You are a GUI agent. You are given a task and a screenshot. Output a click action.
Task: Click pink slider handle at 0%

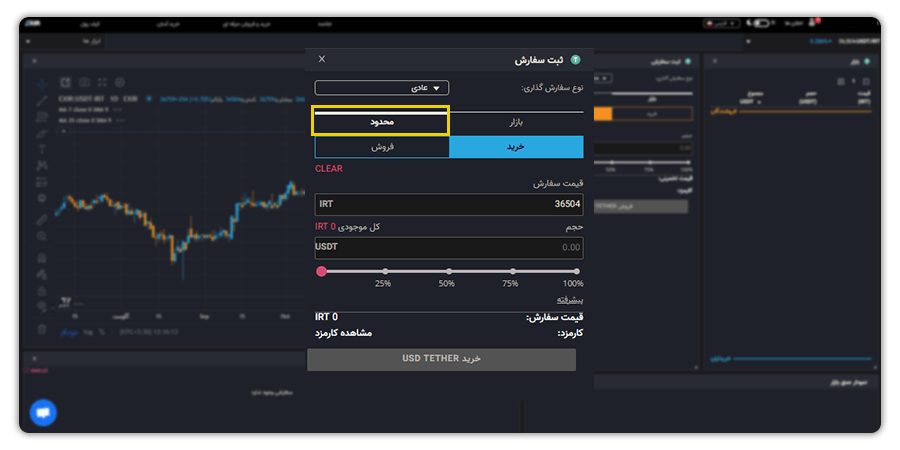(x=321, y=271)
